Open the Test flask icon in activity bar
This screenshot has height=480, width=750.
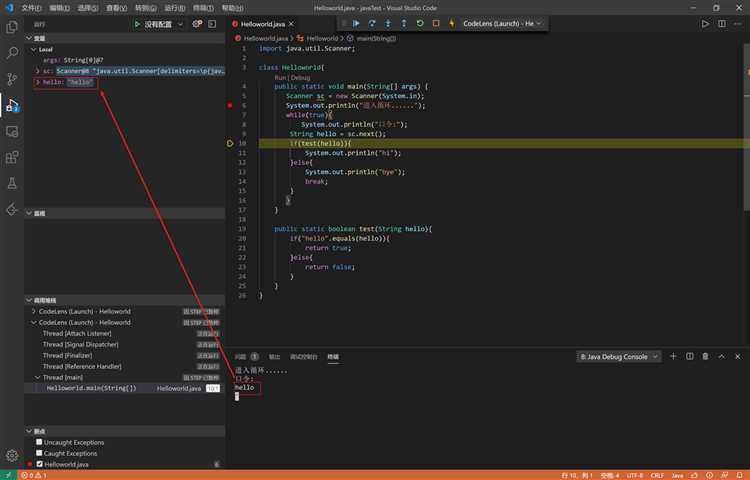(x=12, y=183)
